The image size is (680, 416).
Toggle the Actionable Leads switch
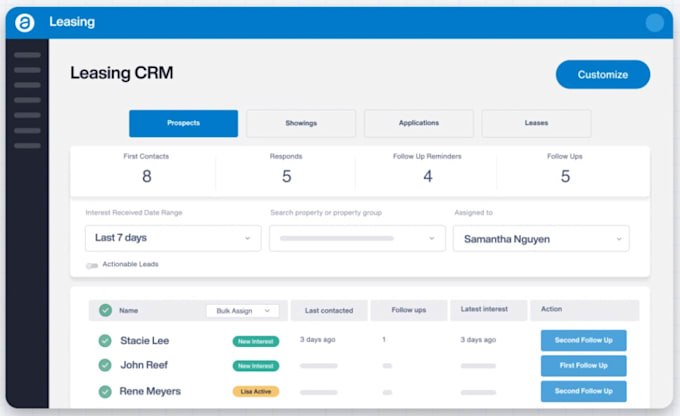click(x=92, y=265)
